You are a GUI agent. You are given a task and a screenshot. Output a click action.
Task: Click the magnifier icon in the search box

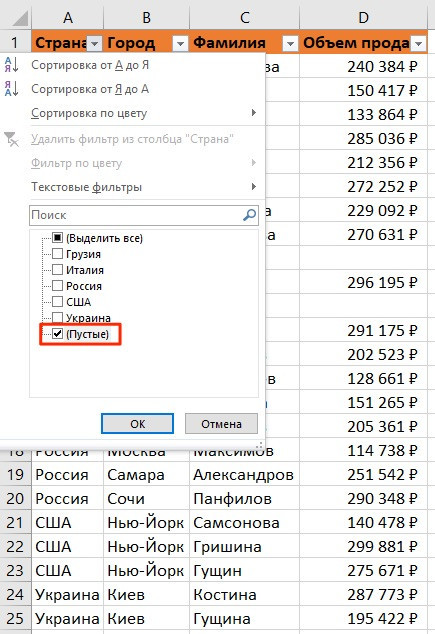click(x=250, y=215)
